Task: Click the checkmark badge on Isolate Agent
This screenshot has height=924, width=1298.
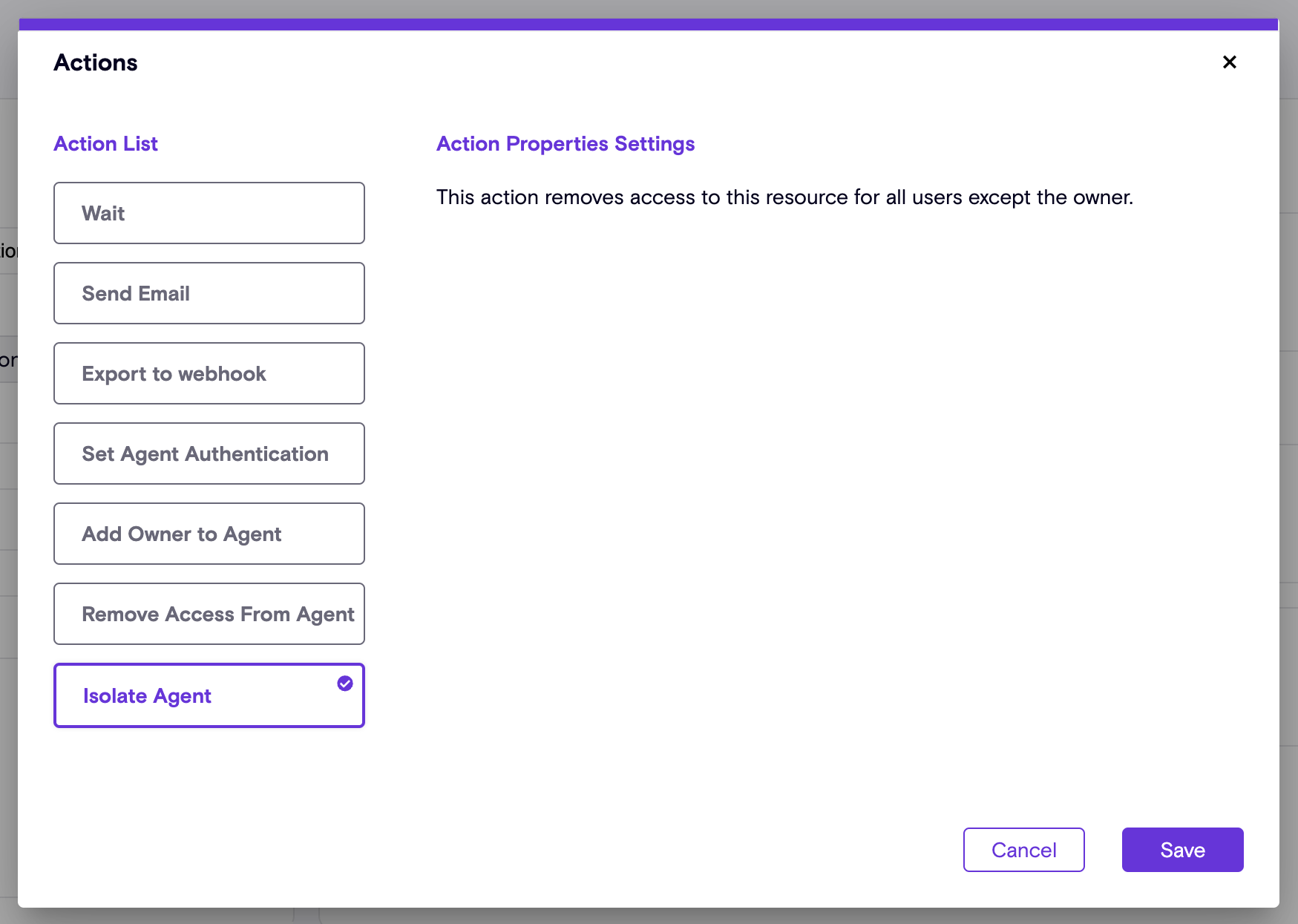Action: point(345,684)
